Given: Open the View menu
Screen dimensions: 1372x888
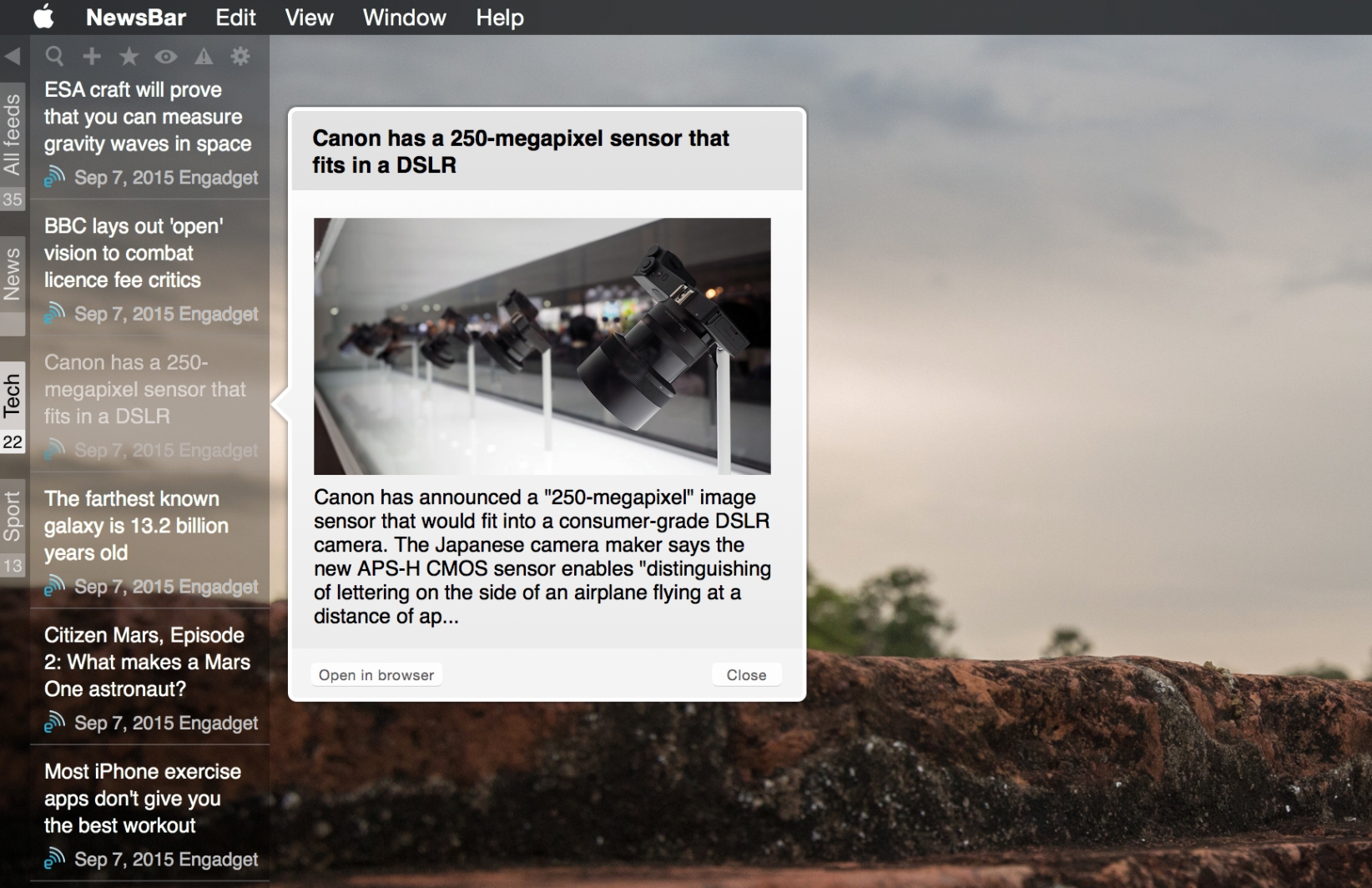Looking at the screenshot, I should click(308, 17).
